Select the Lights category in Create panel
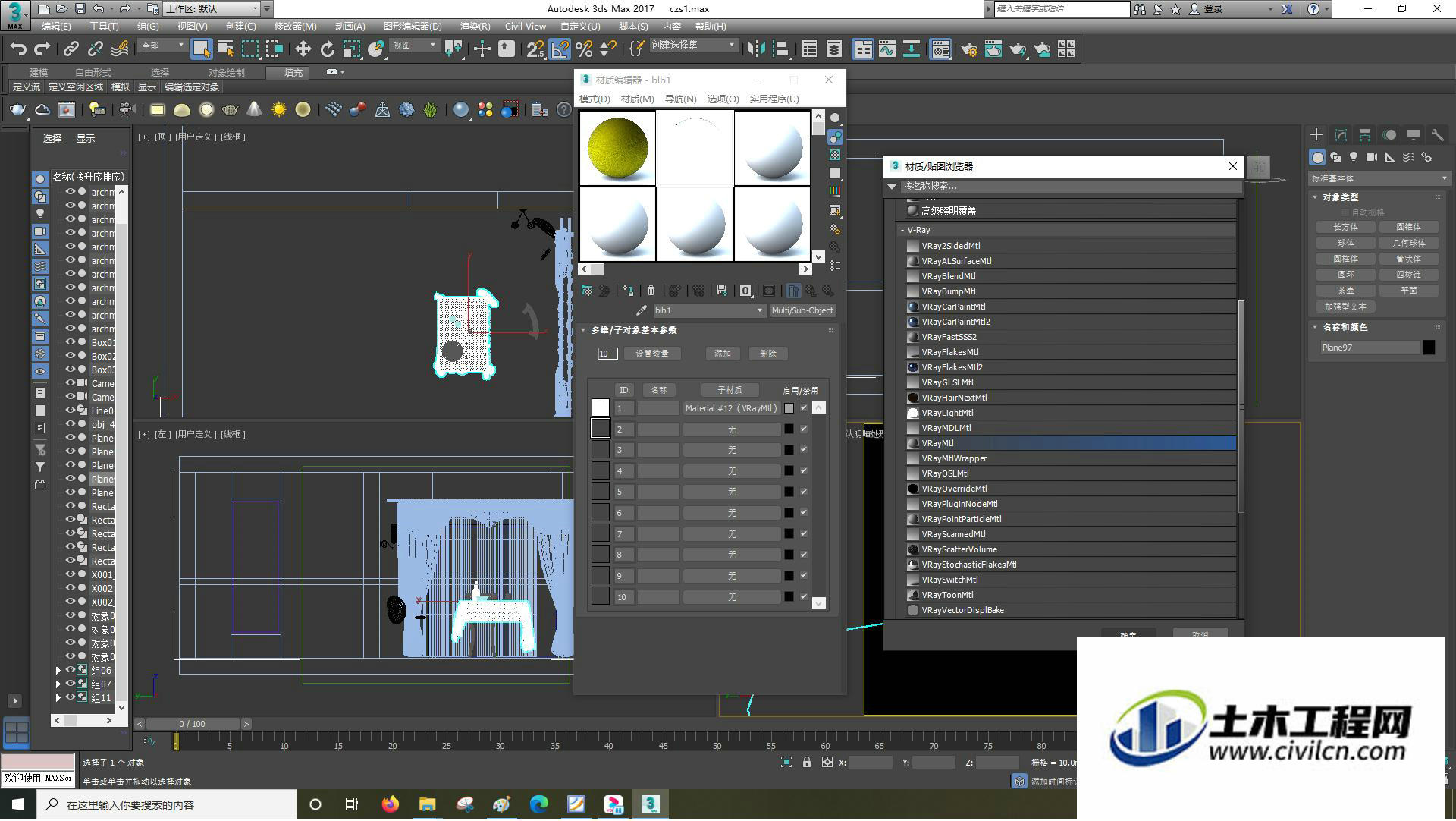This screenshot has width=1456, height=821. click(x=1354, y=157)
